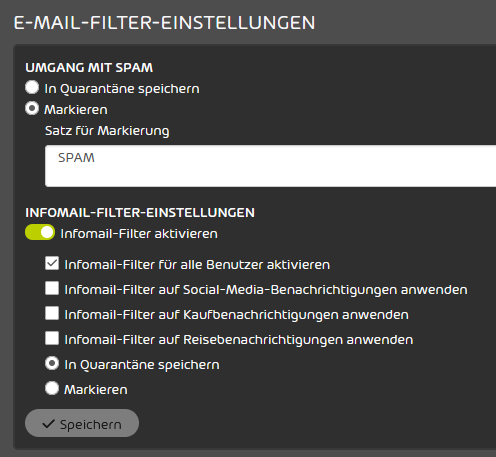Click the 'E-MAIL-FILTER-EINSTELLUNGEN' page title
496x457 pixels.
164,23
